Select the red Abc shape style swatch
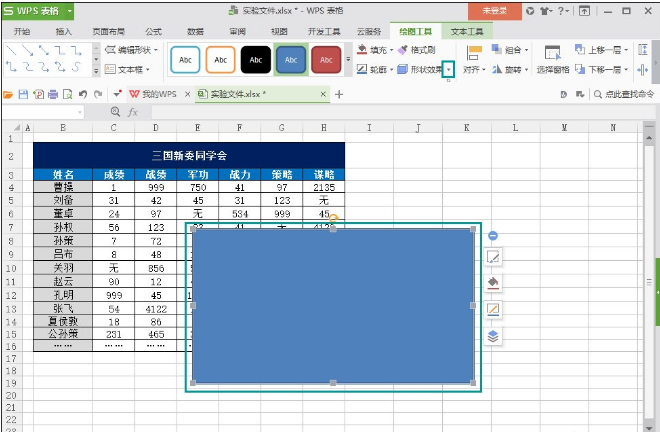This screenshot has height=432, width=660. tap(327, 60)
